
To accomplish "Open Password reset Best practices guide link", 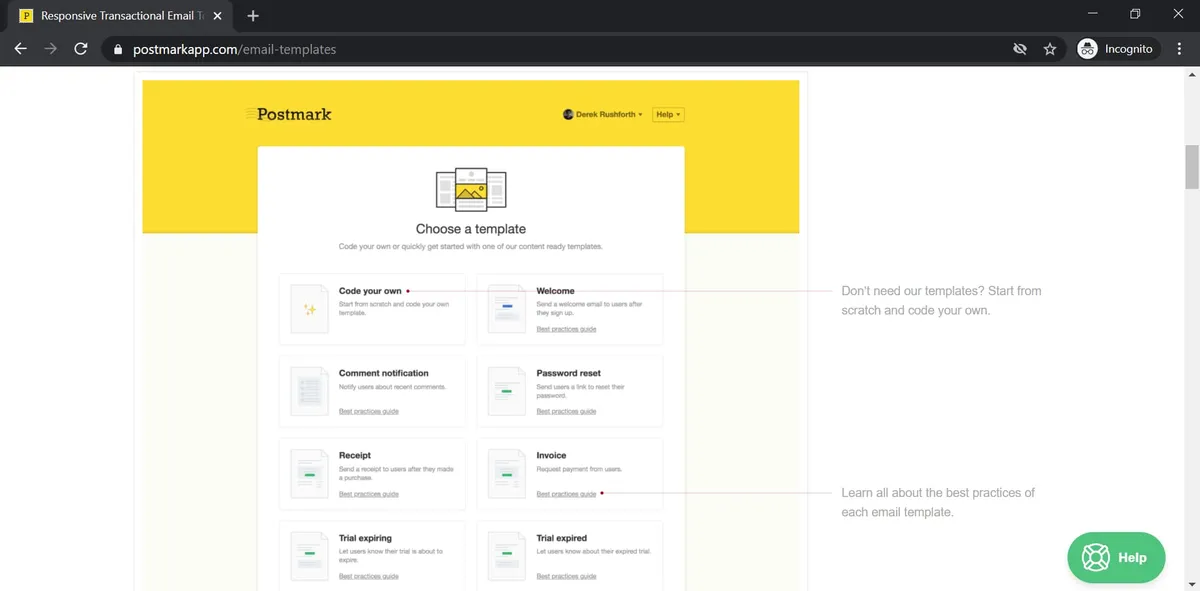I will tap(566, 411).
